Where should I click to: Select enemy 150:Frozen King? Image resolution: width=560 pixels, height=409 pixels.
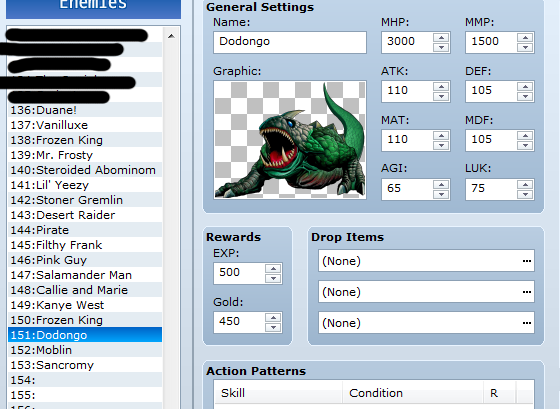(x=85, y=320)
